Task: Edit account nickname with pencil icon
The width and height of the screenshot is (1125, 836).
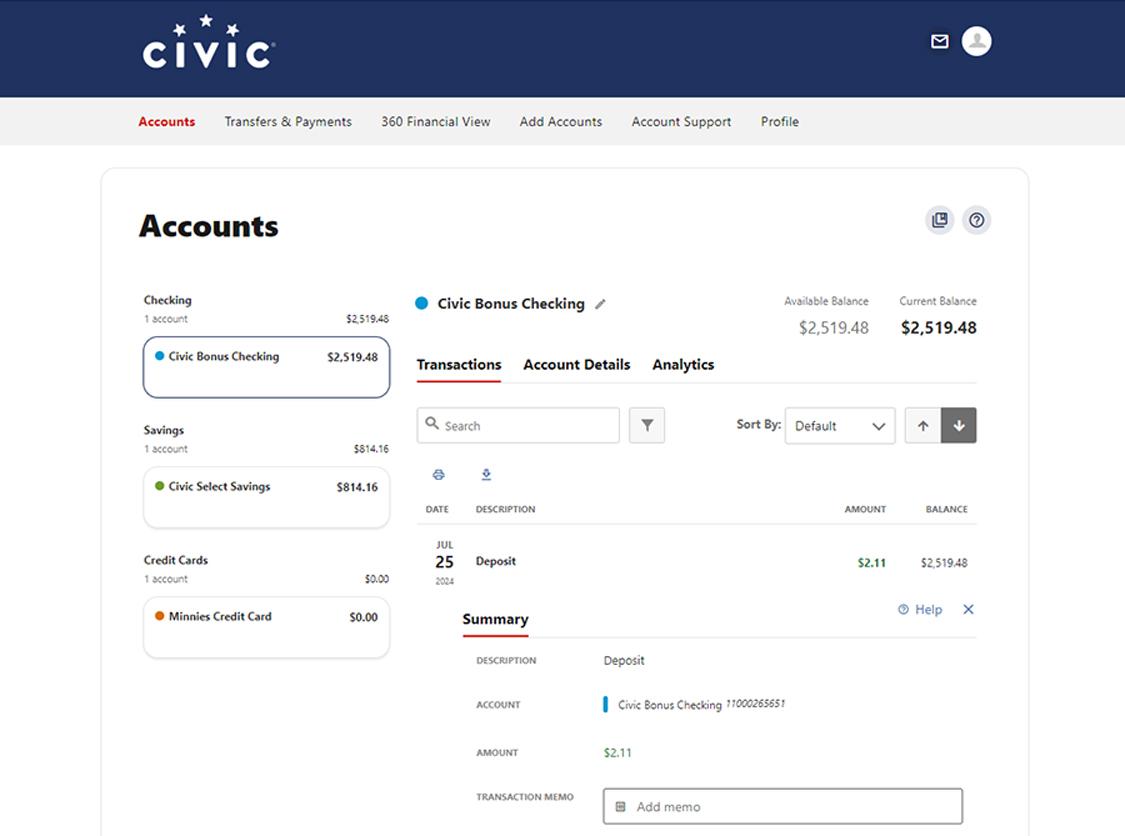Action: 601,304
